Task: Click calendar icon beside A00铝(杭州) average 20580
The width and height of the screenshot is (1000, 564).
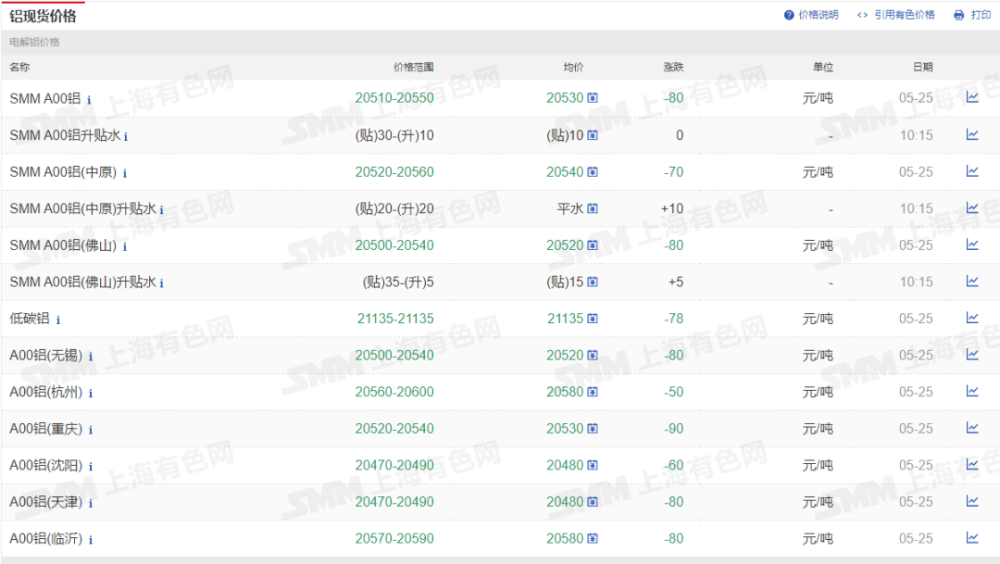Action: pos(592,392)
